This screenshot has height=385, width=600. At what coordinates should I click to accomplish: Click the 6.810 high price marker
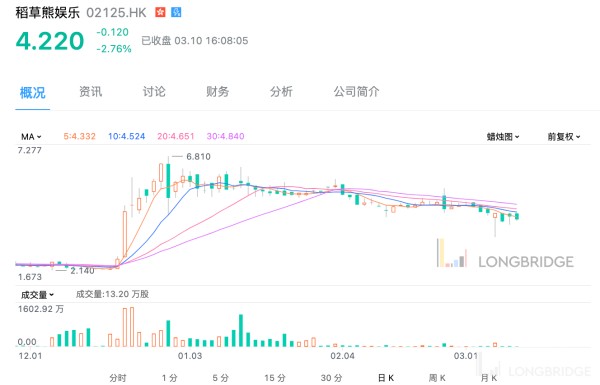pyautogui.click(x=198, y=157)
